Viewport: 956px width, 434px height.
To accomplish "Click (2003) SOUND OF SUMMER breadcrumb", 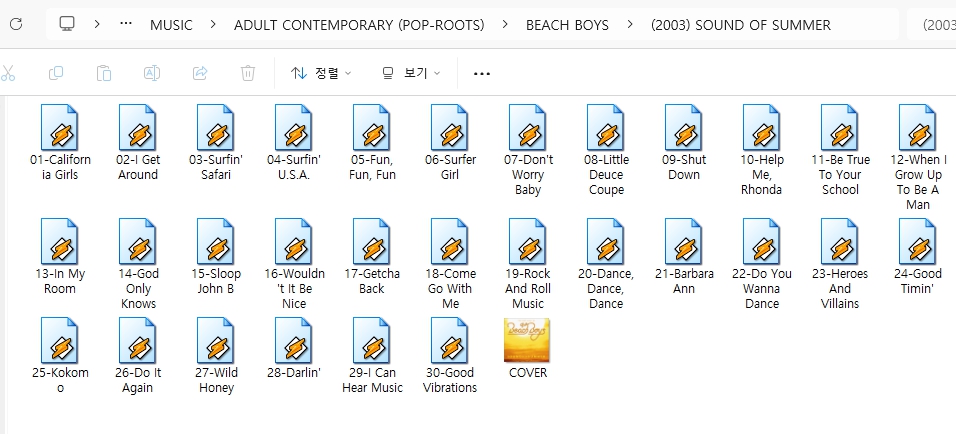I will coord(740,25).
